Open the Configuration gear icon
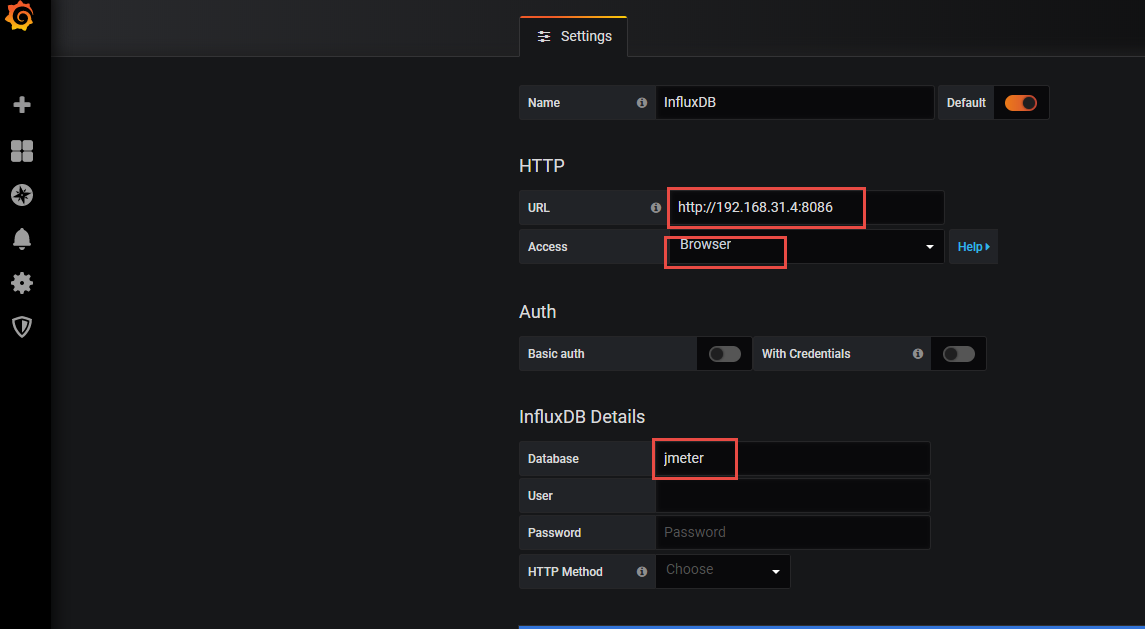 [22, 283]
